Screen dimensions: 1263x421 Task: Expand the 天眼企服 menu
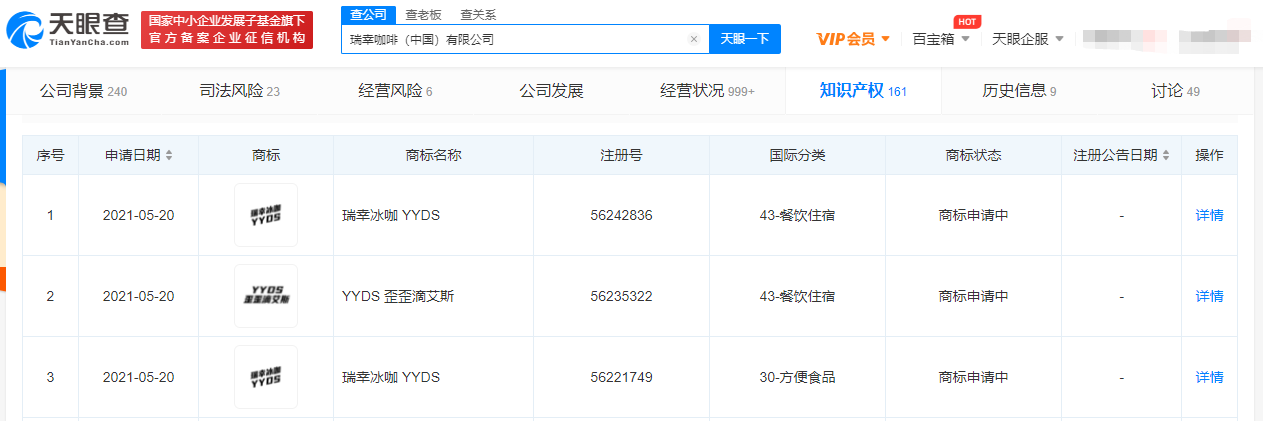click(x=1028, y=39)
